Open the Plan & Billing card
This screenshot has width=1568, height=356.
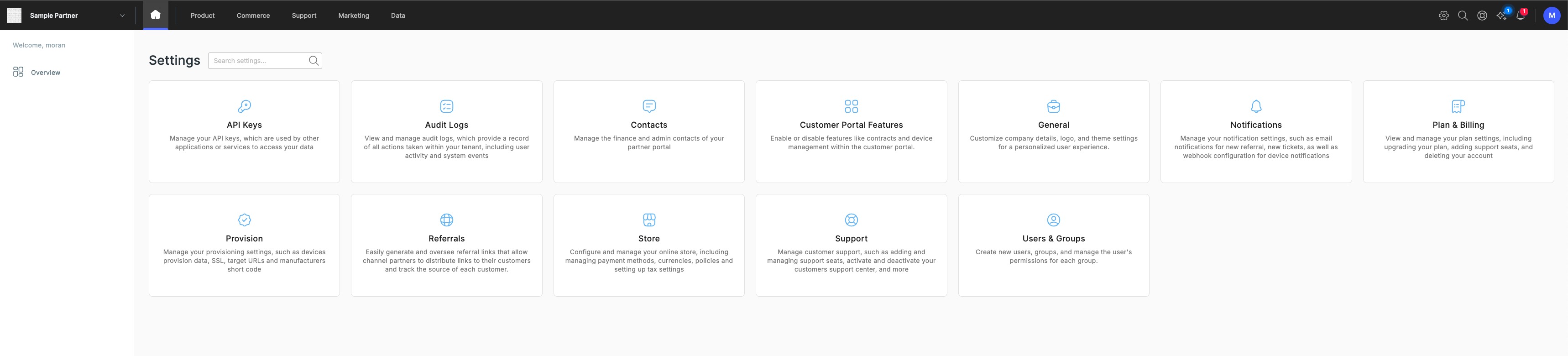click(x=1458, y=131)
